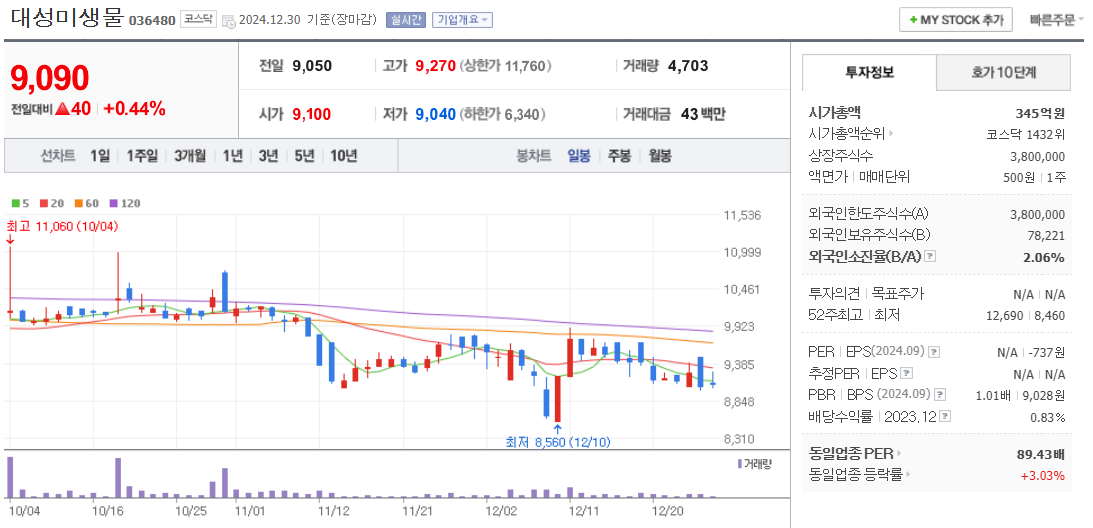Click the blue 최저 arrow marker on chart
The width and height of the screenshot is (1093, 528).
pyautogui.click(x=558, y=428)
